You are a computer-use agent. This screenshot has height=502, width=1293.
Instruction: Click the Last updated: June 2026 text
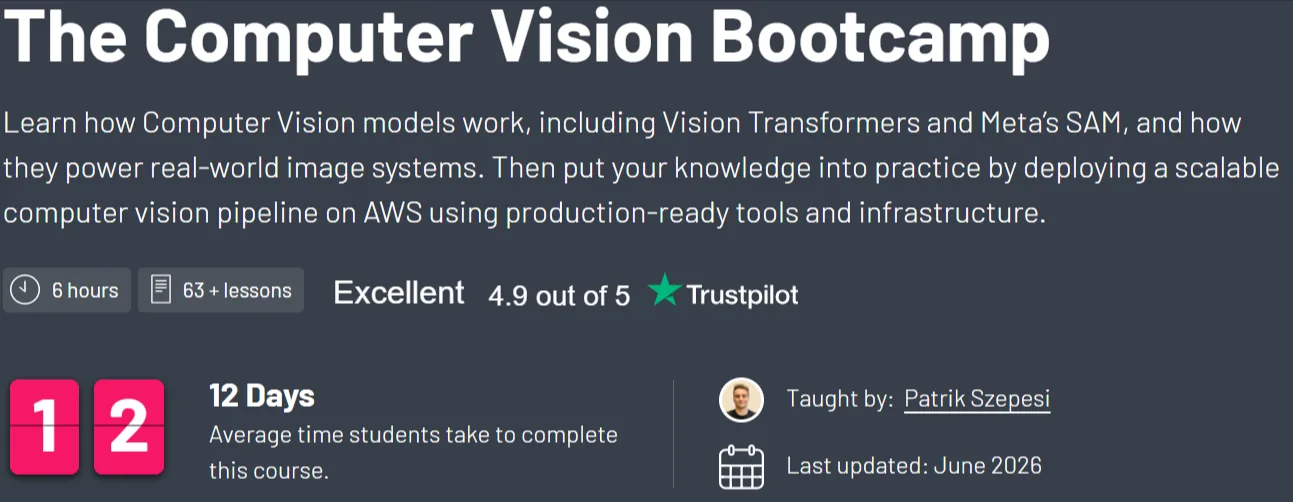(x=914, y=465)
